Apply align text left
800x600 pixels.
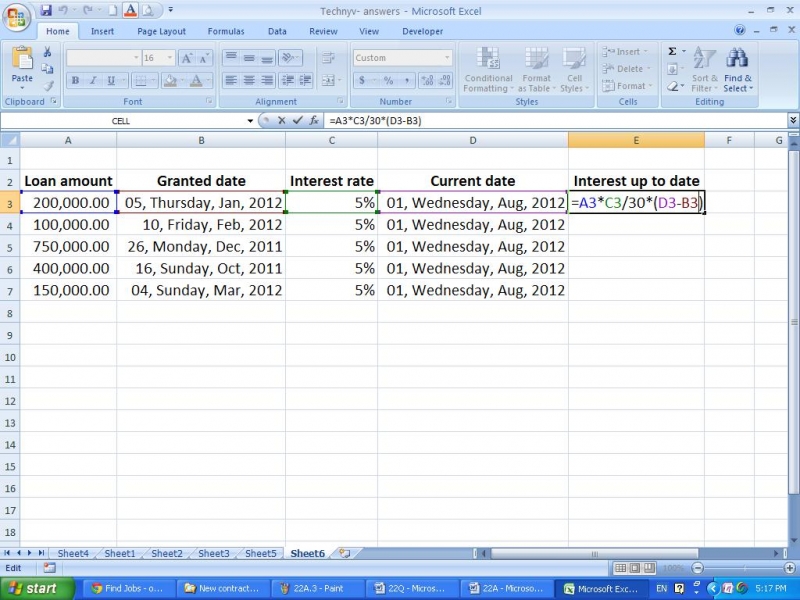[231, 80]
